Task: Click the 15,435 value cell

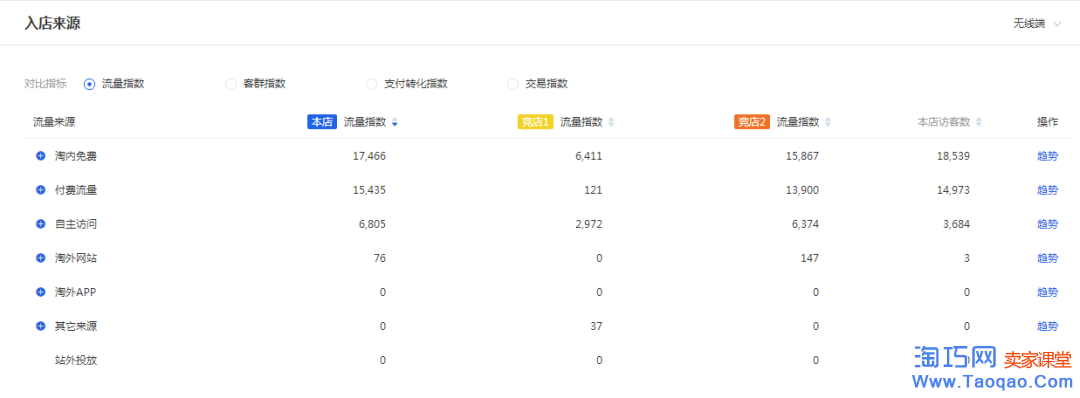Action: pyautogui.click(x=369, y=190)
